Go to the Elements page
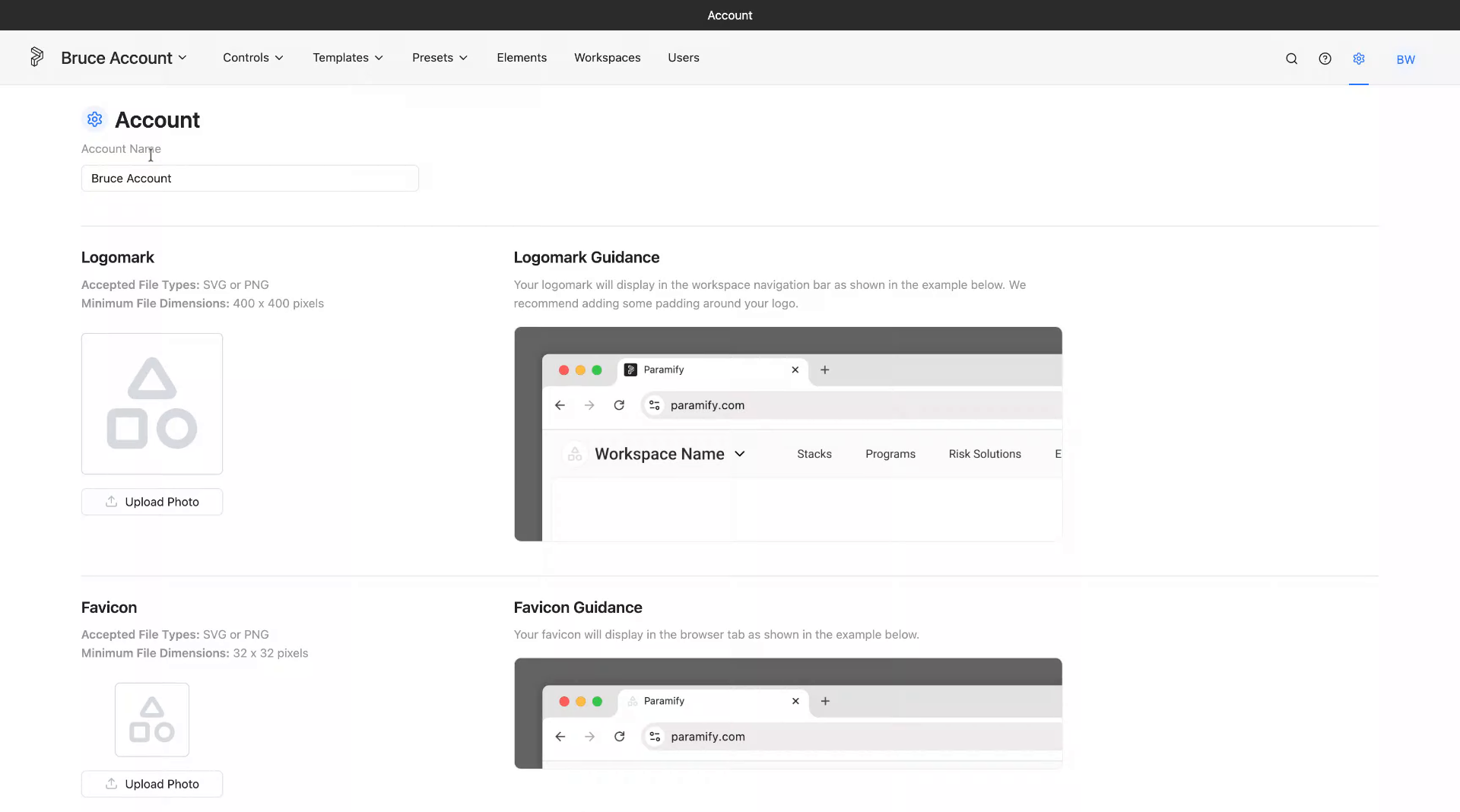1460x812 pixels. 522,58
